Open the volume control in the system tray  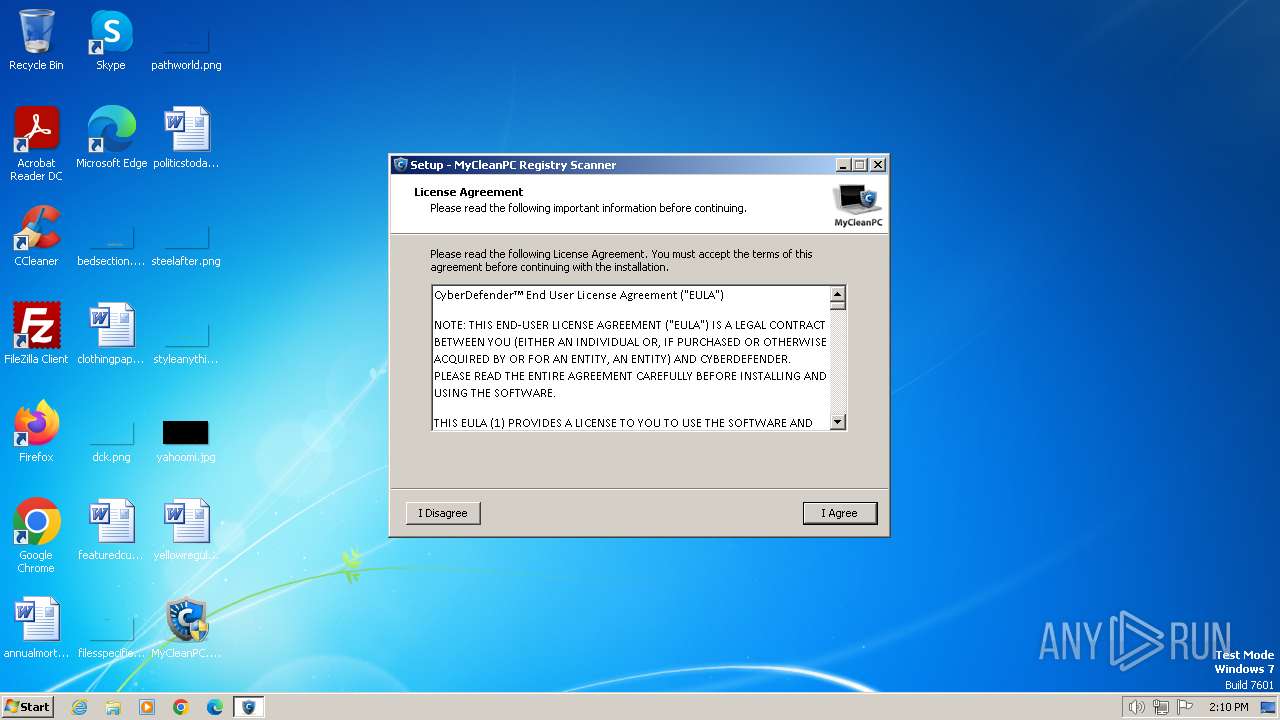[x=1136, y=707]
